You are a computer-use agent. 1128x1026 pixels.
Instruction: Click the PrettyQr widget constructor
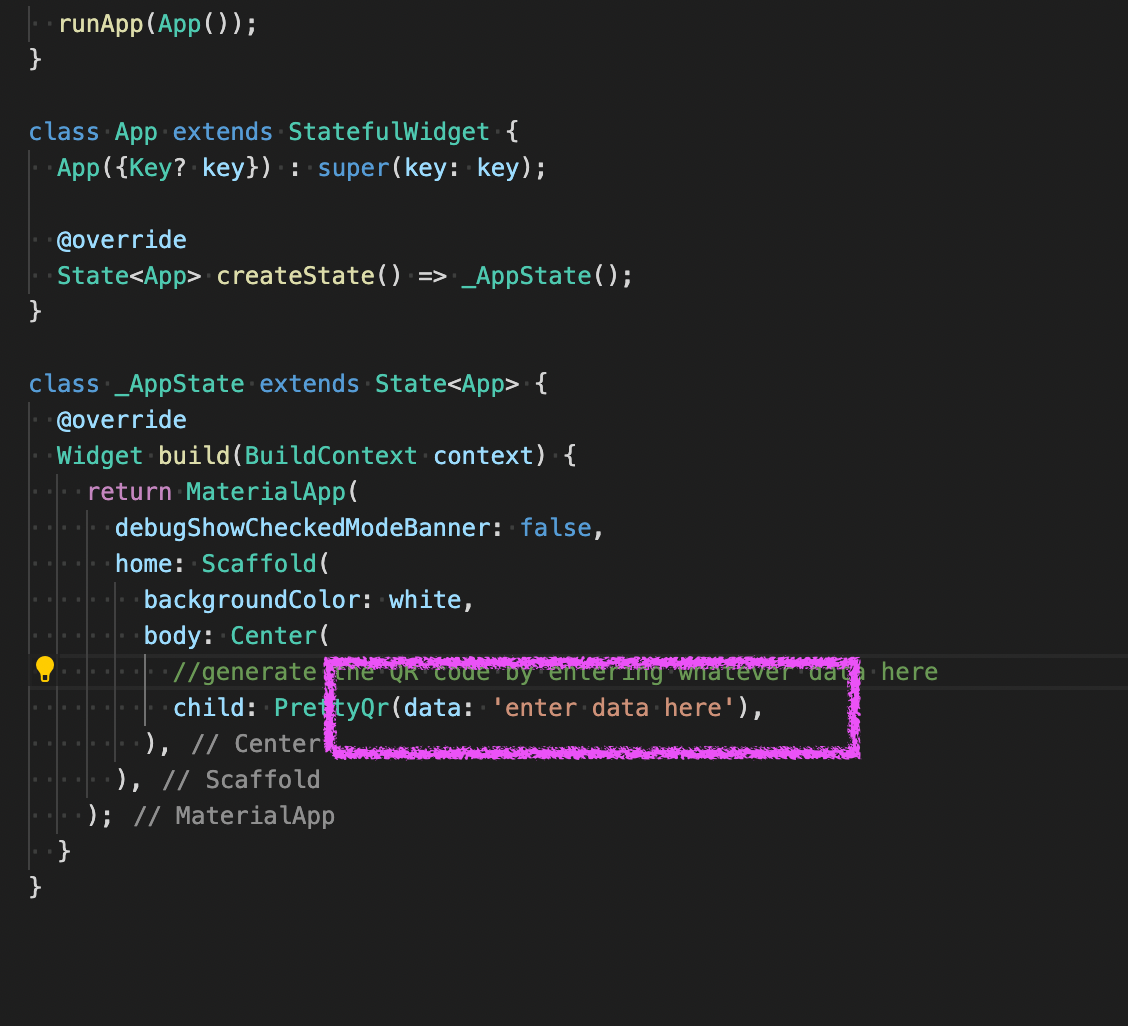[330, 707]
